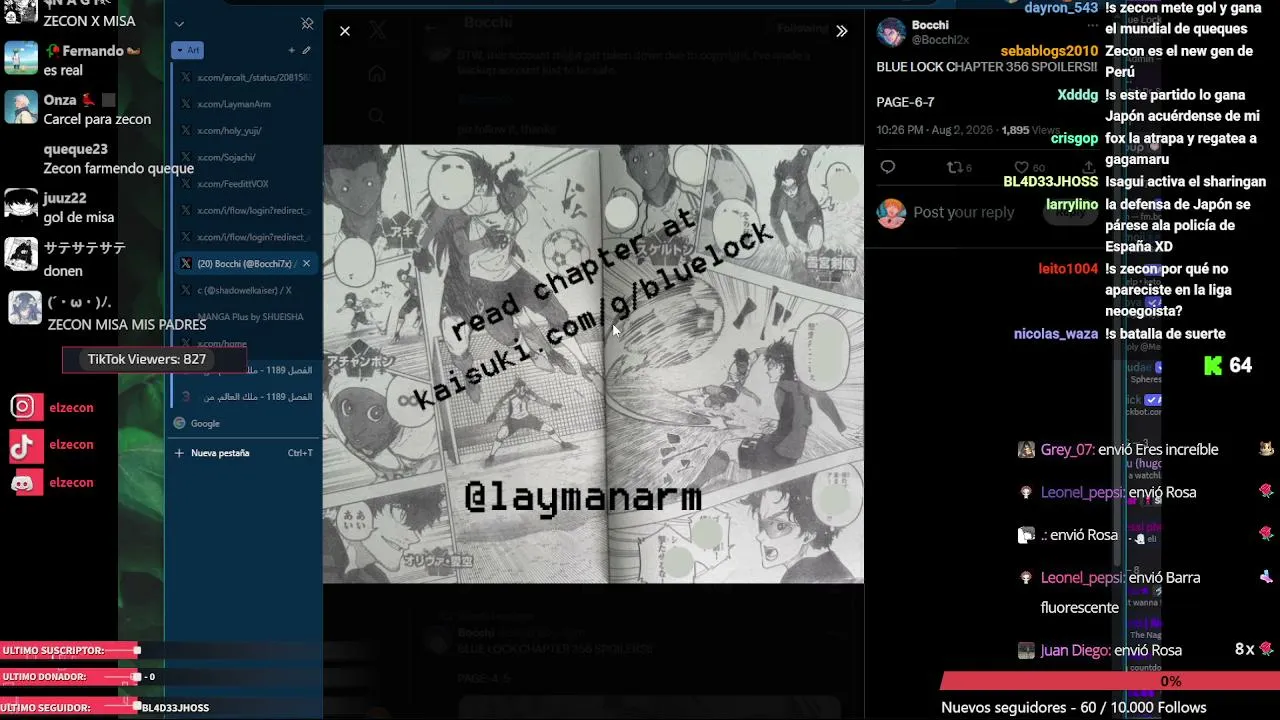1280x720 pixels.
Task: Click queque23 username in left chat
Action: point(75,149)
